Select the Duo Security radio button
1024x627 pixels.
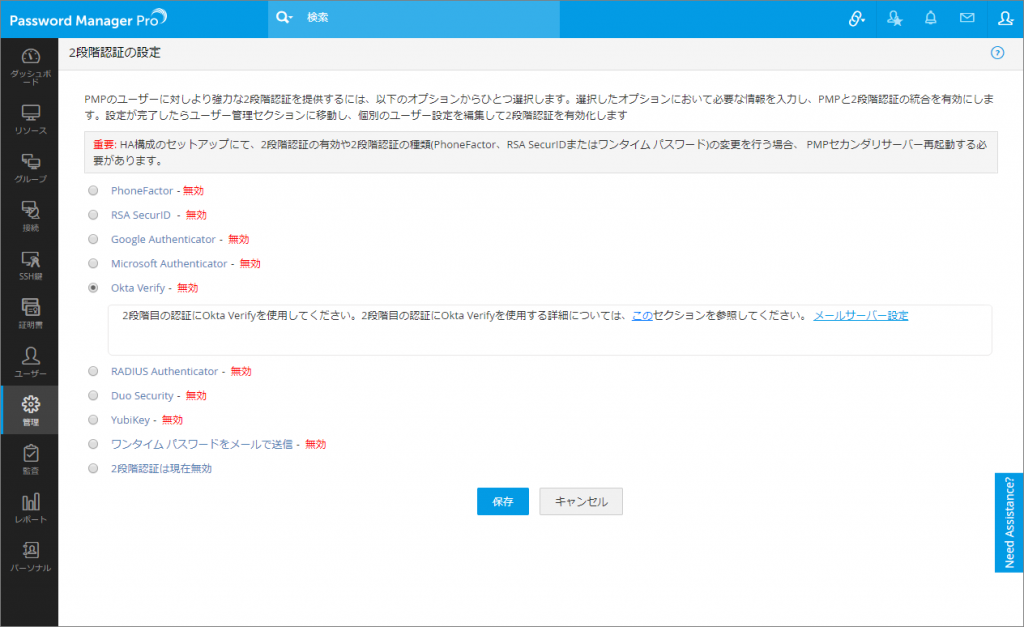tap(93, 396)
